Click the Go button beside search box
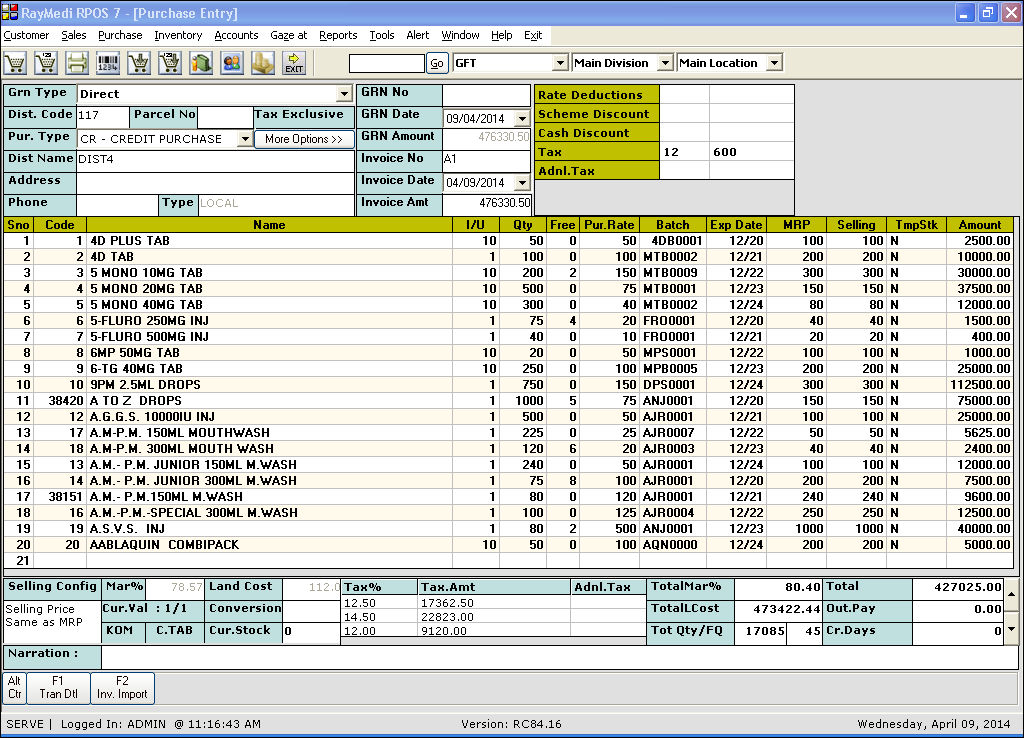1024x738 pixels. point(437,63)
